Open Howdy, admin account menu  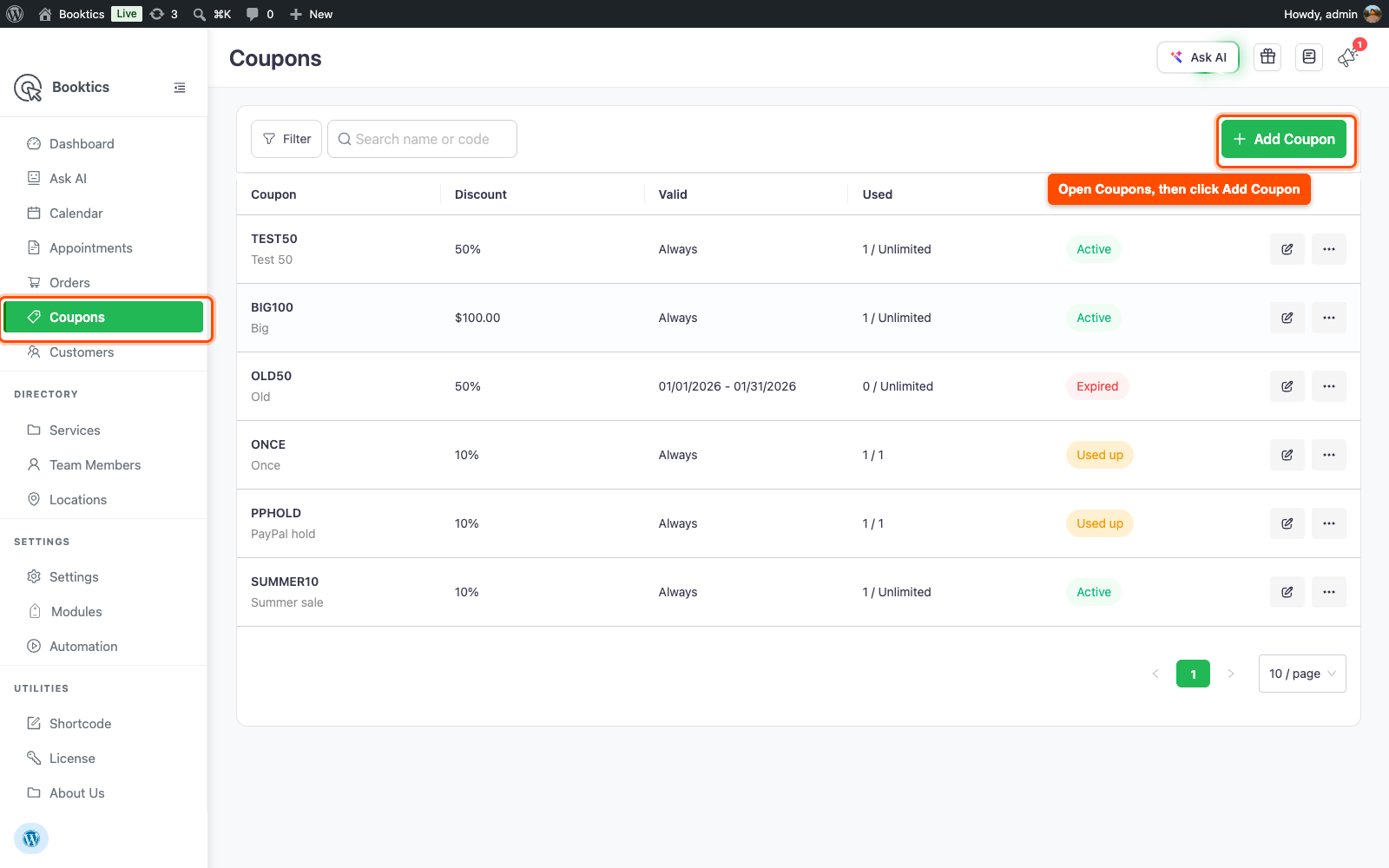point(1332,14)
